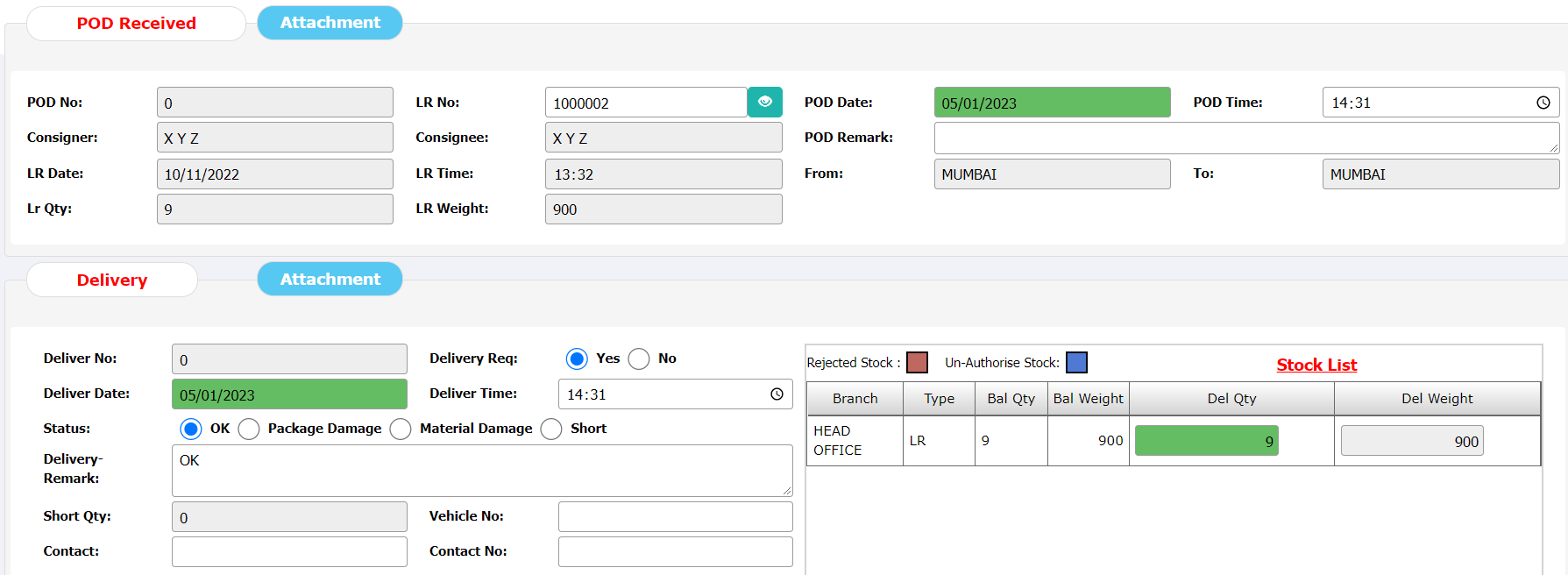Open the POD Time clock picker
This screenshot has height=575, width=1568.
click(1543, 103)
